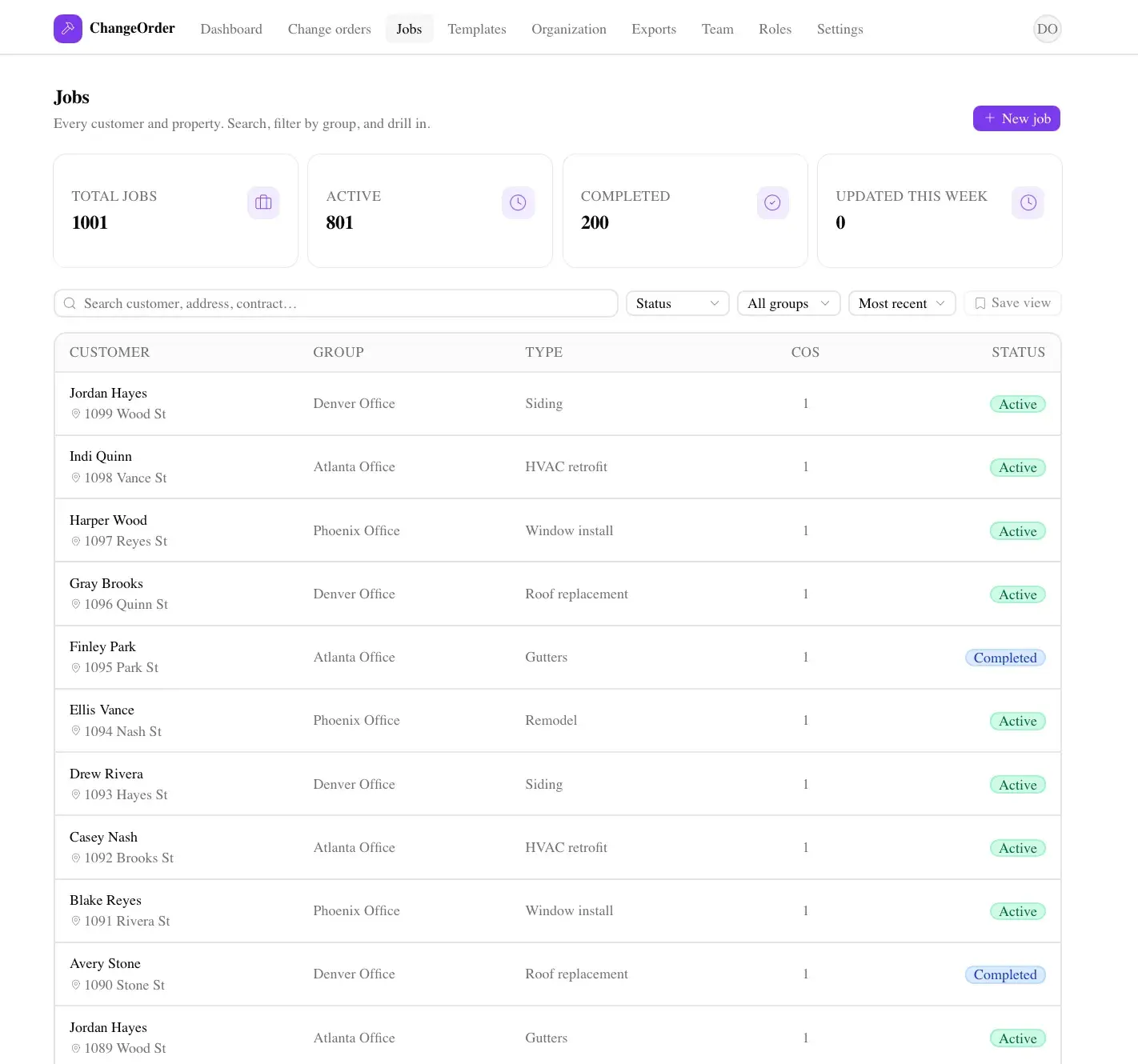Image resolution: width=1138 pixels, height=1064 pixels.
Task: Click the location pin beside 1099 Wood St
Action: (76, 414)
